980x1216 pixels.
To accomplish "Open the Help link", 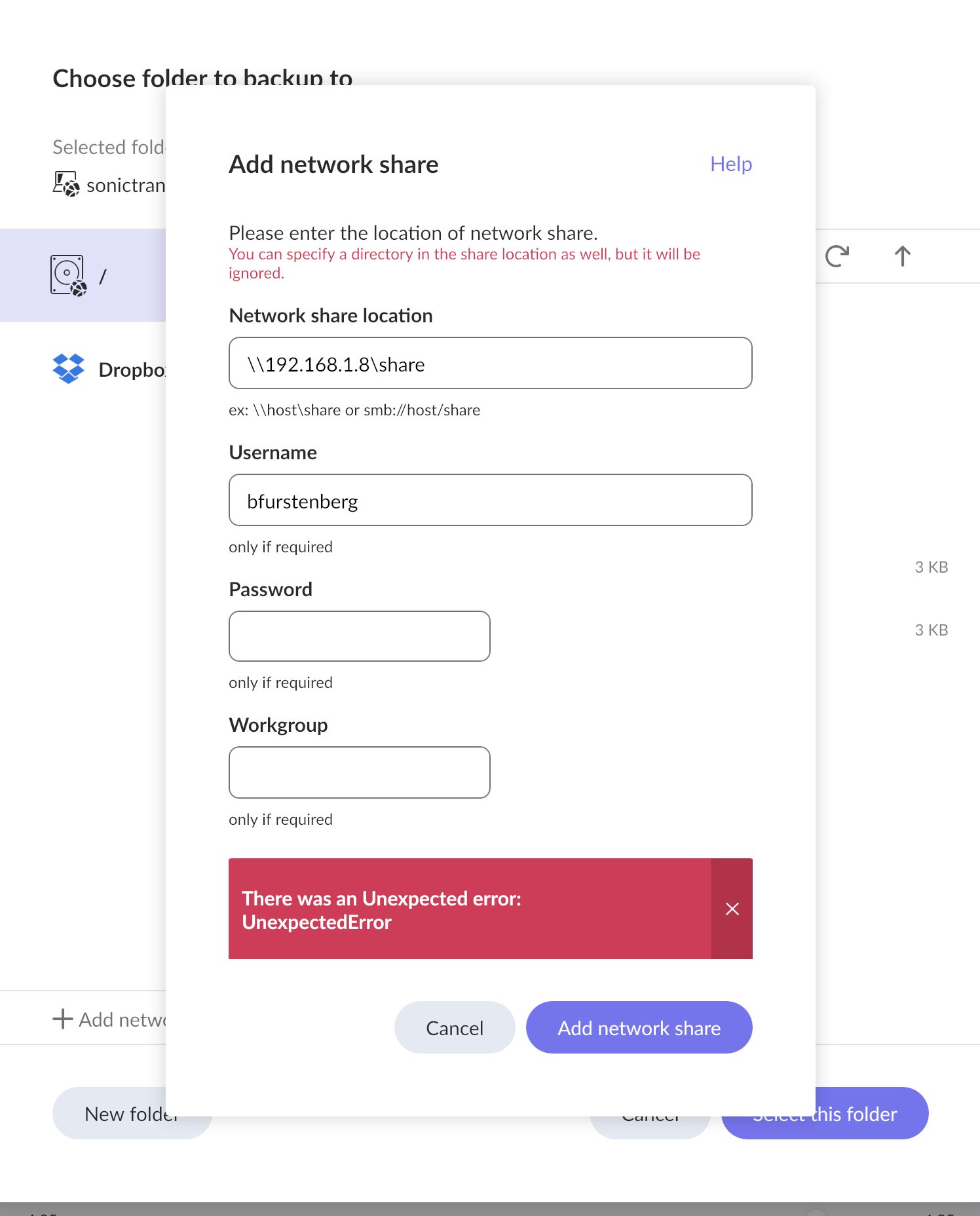I will (x=731, y=164).
